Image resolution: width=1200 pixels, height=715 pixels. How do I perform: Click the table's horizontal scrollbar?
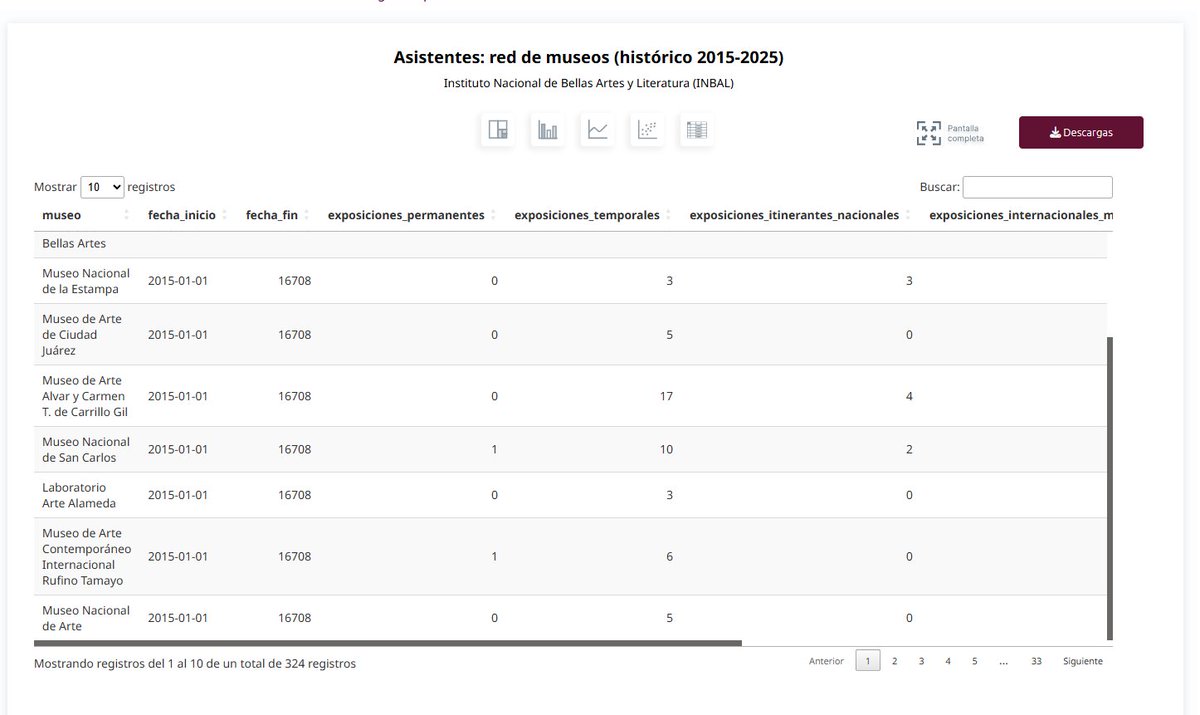388,643
